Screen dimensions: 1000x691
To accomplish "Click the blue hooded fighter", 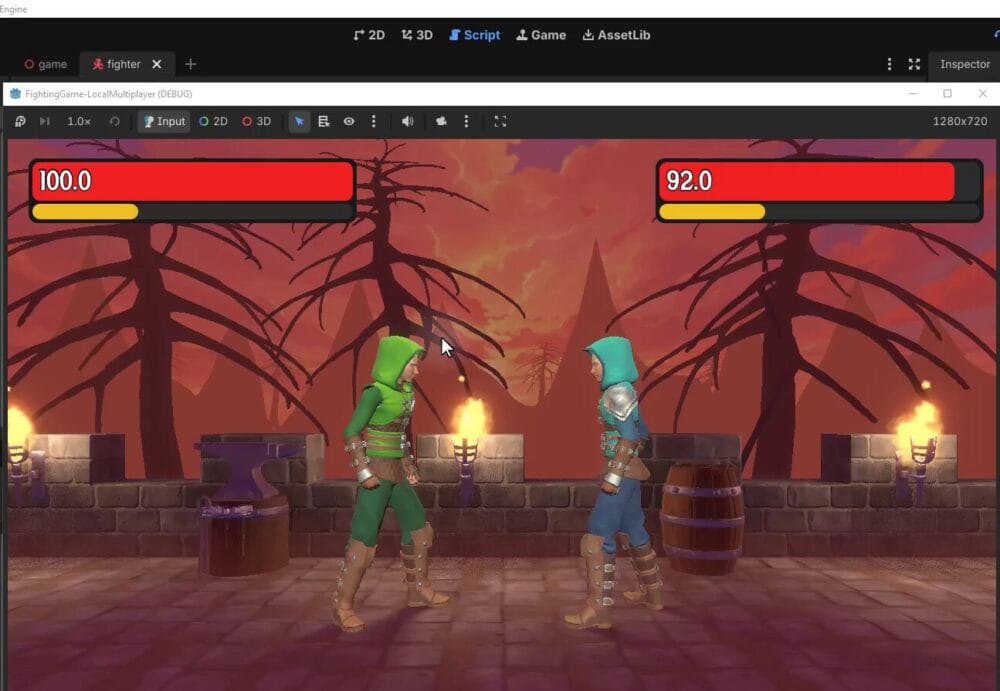I will (616, 481).
